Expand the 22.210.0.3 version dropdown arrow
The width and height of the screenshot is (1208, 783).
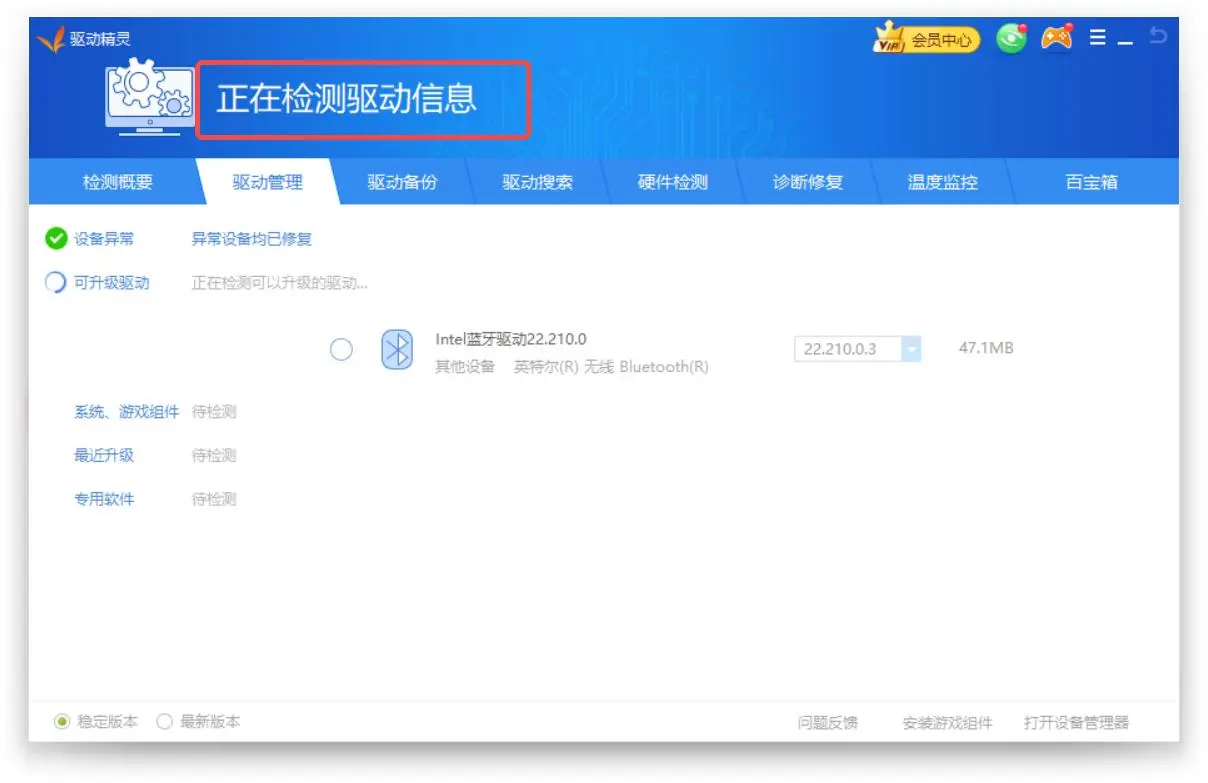(x=910, y=349)
